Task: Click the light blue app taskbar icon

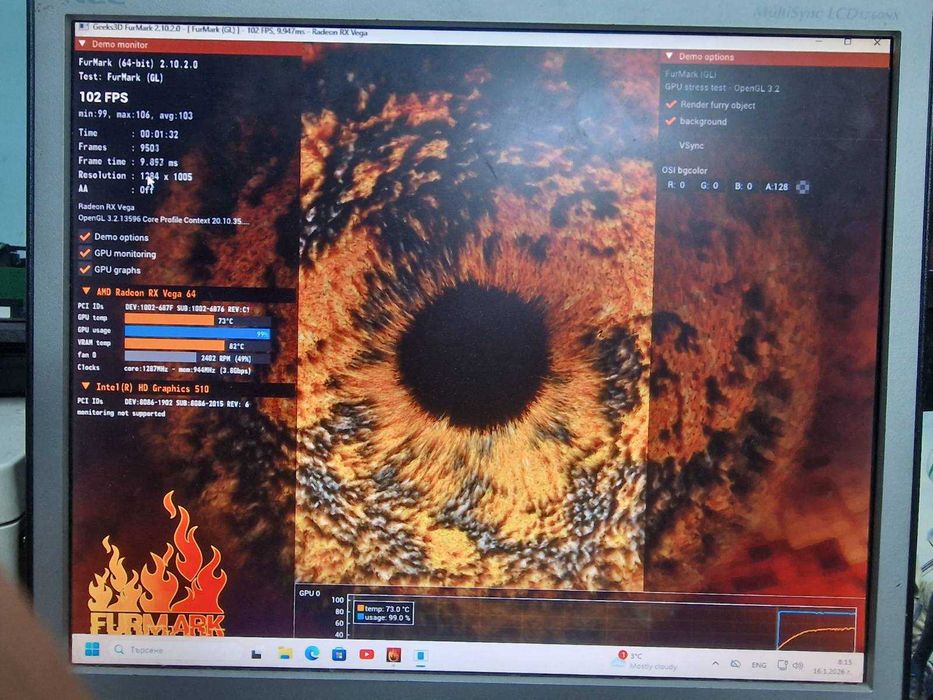Action: [421, 655]
